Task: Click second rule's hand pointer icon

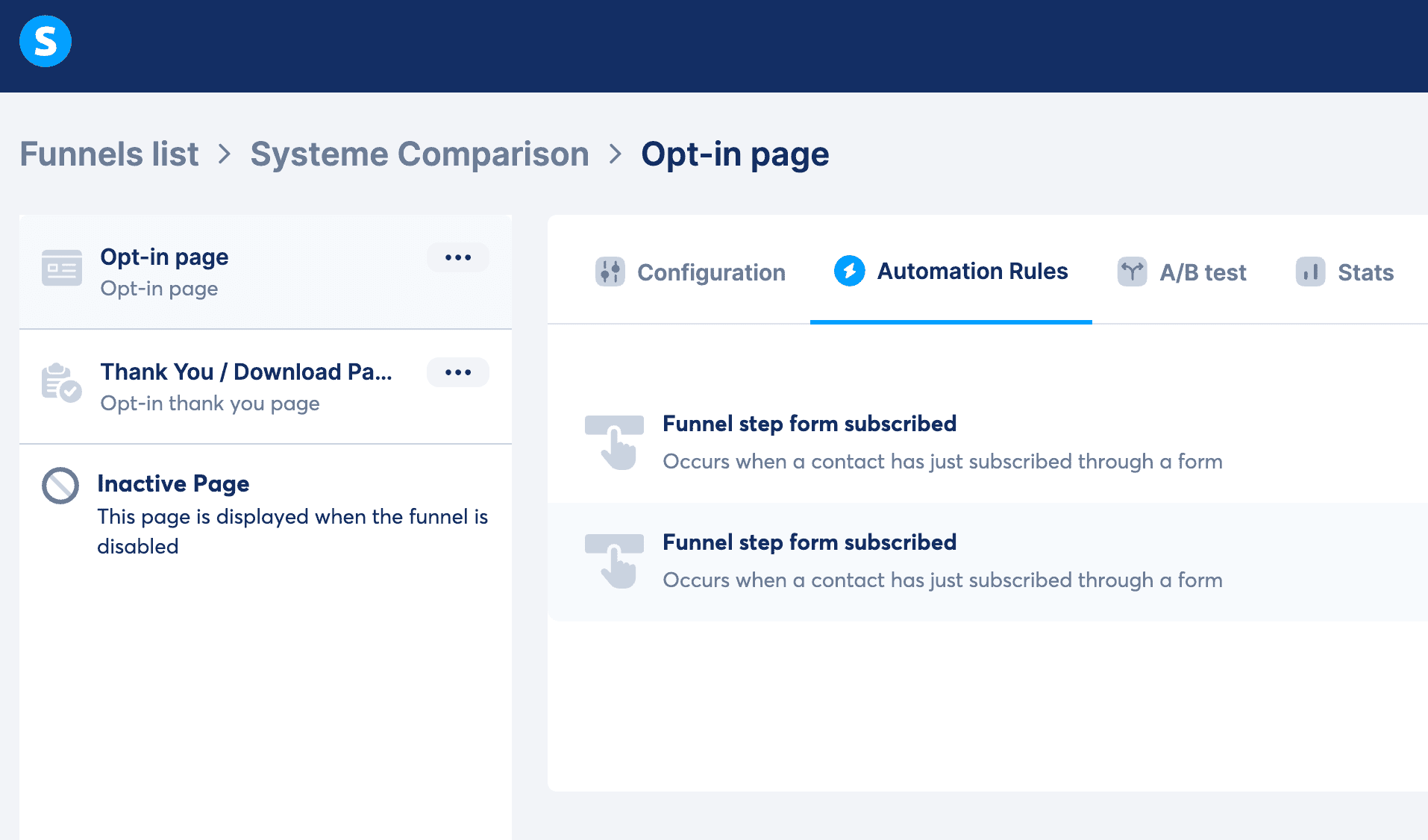Action: click(x=615, y=561)
